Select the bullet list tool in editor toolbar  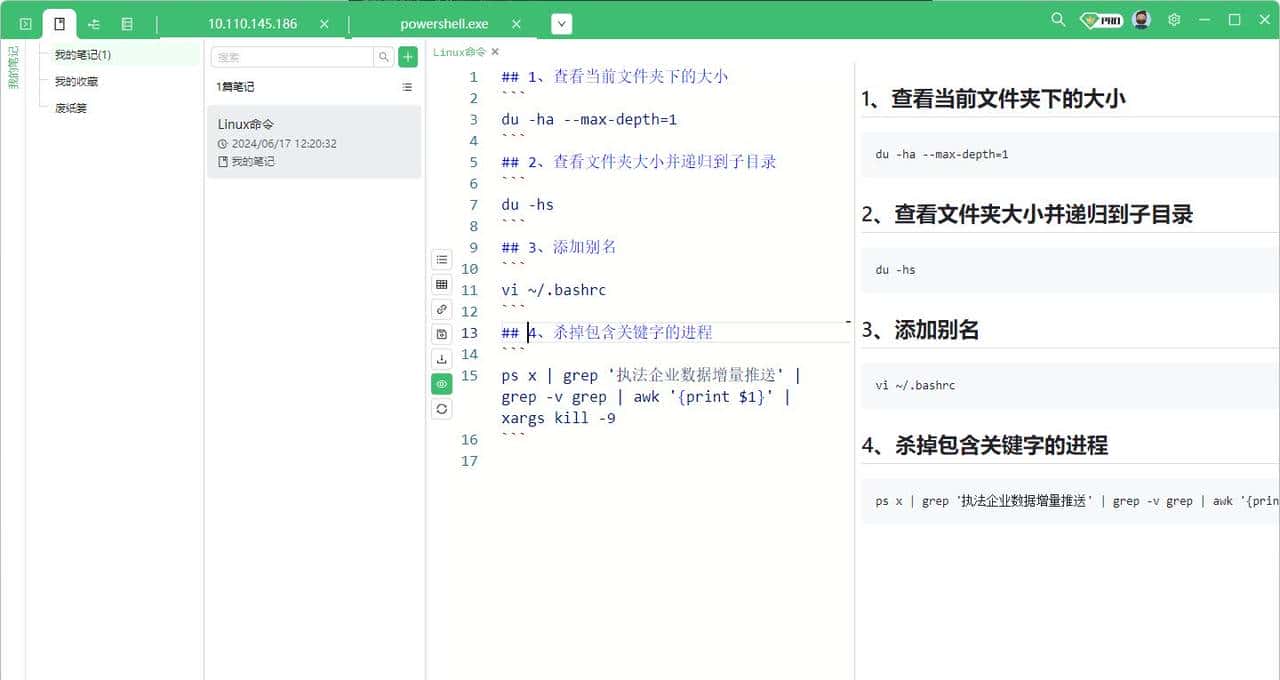coord(441,259)
